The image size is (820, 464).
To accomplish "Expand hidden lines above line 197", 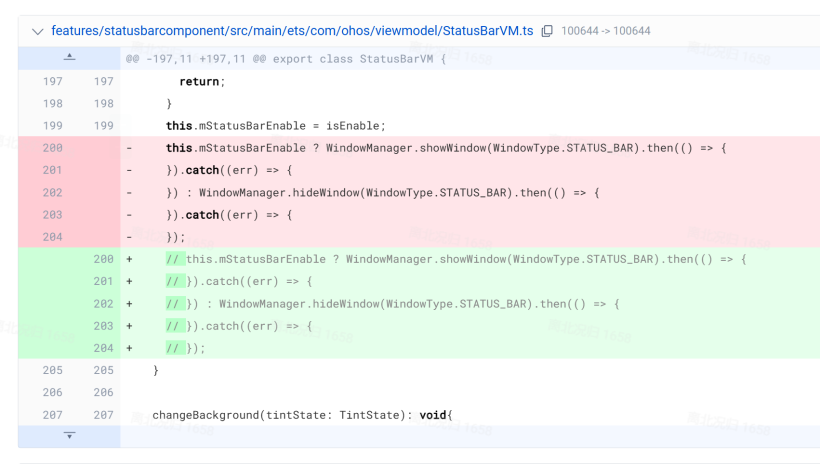I will tap(69, 58).
